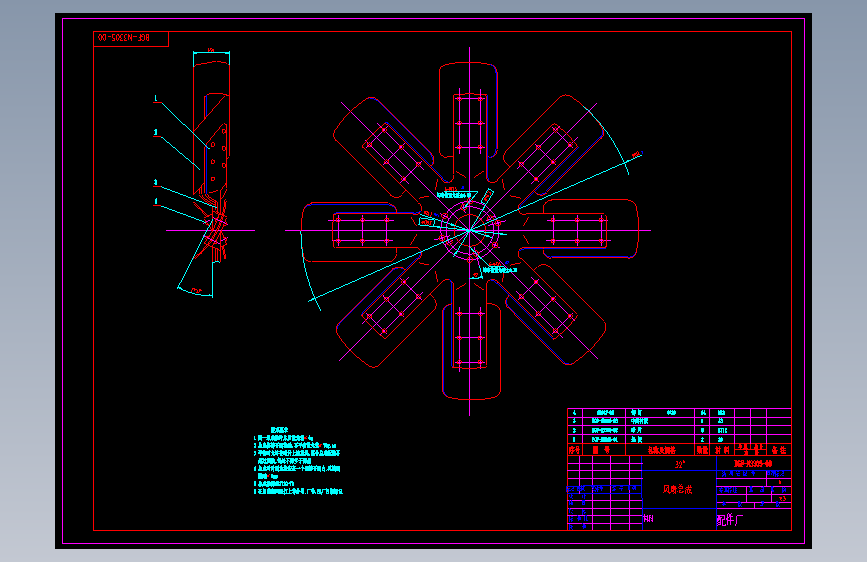Select the red title text 风扇总成
The image size is (867, 562).
[x=677, y=489]
